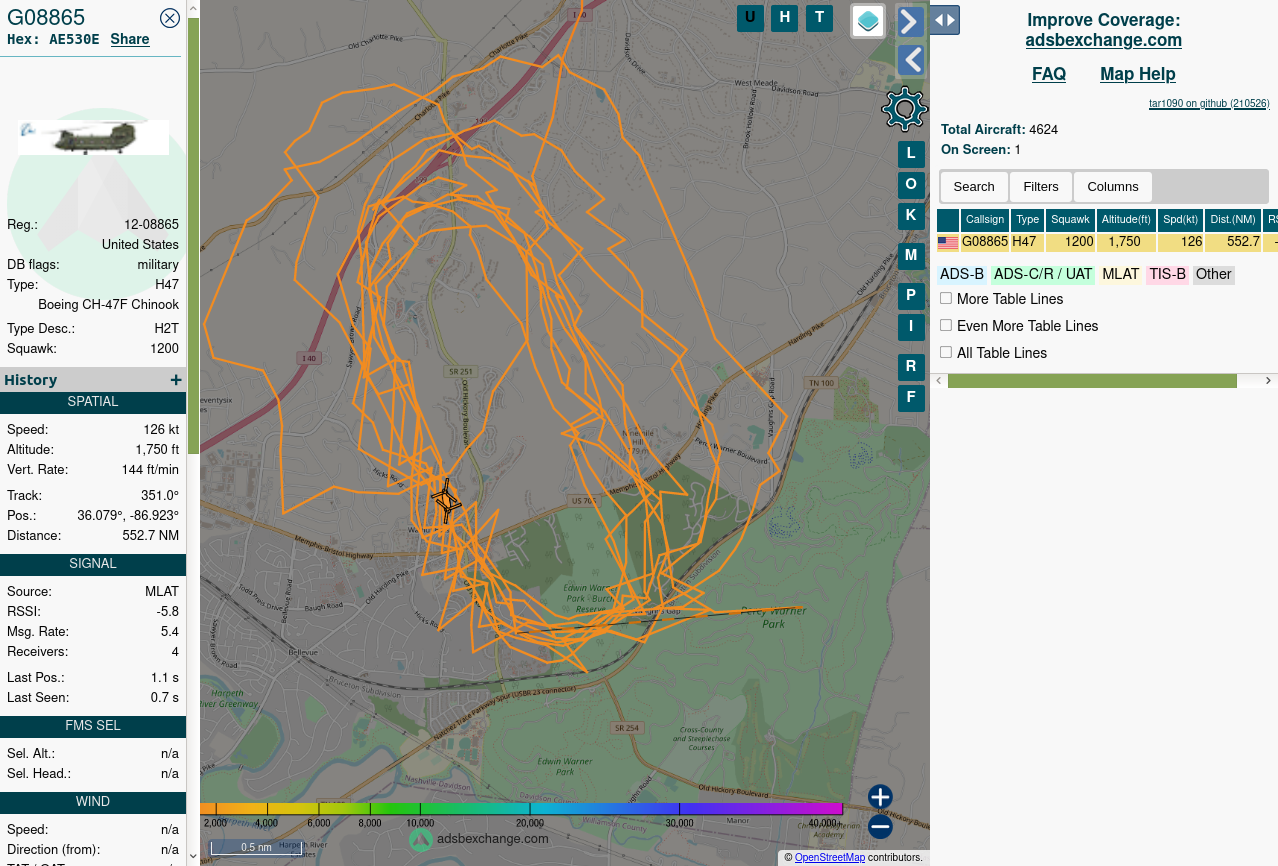
Task: Open map settings gear
Action: pyautogui.click(x=904, y=109)
